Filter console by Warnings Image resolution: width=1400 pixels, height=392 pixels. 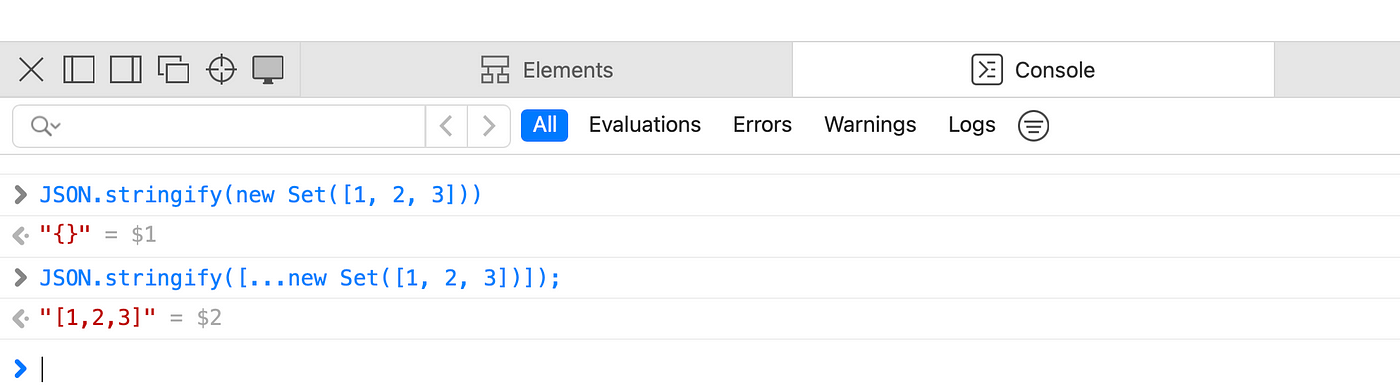tap(870, 125)
